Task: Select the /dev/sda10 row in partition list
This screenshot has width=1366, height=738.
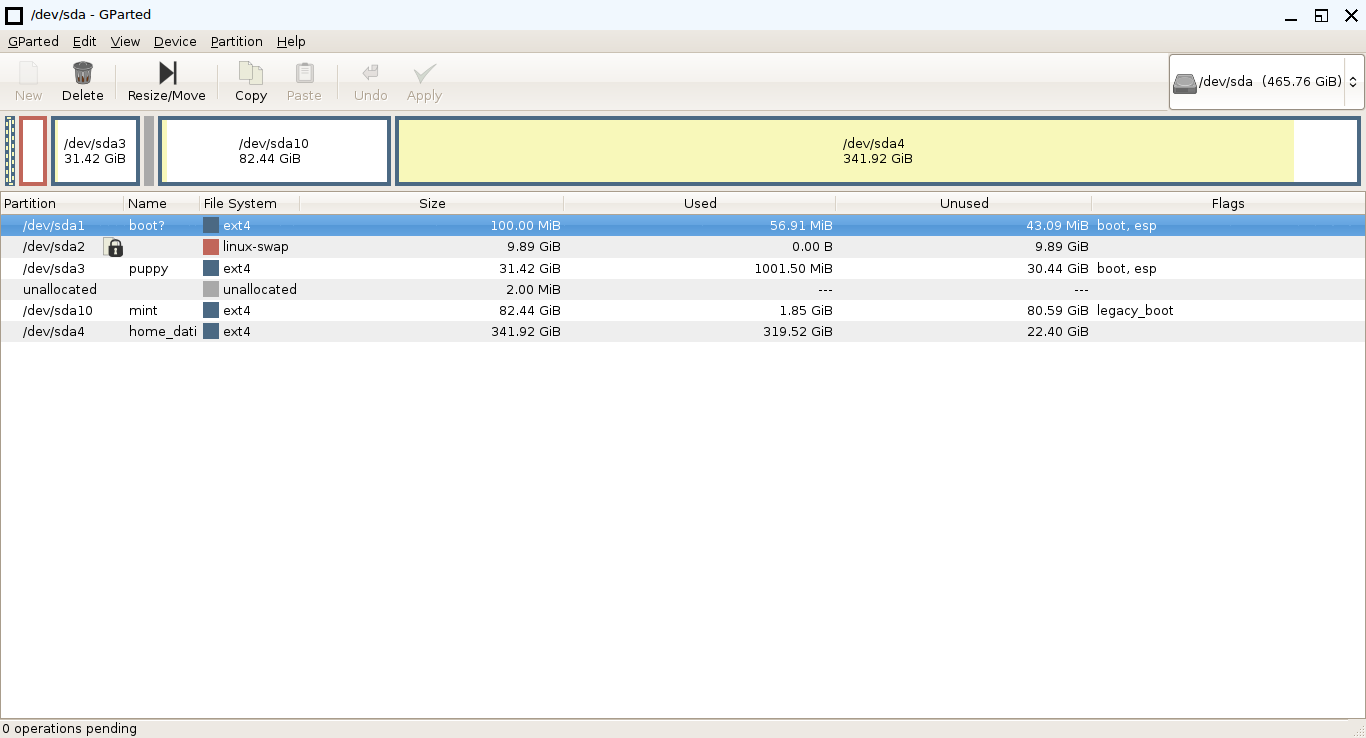Action: click(683, 310)
